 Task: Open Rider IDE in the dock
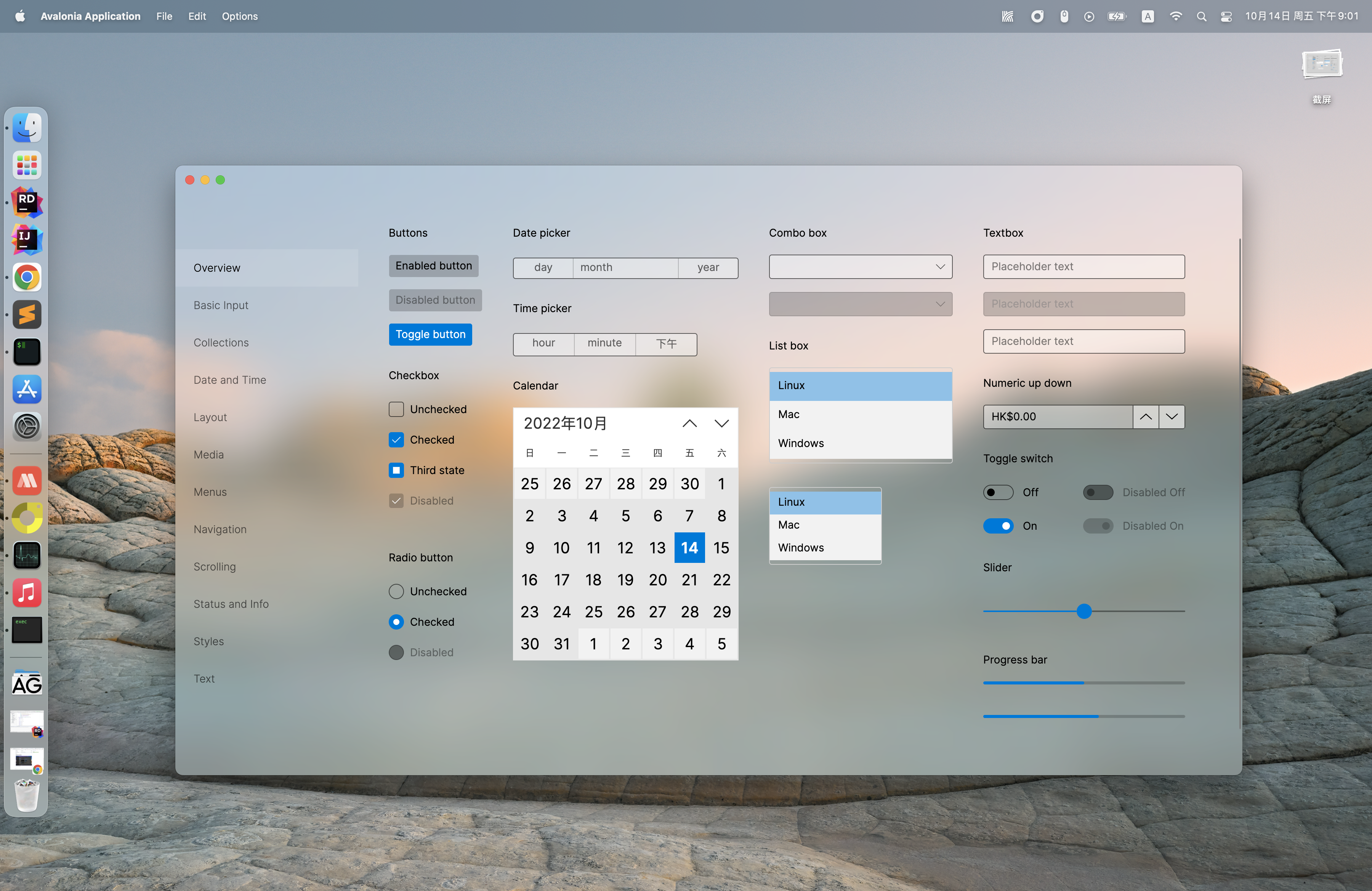(x=27, y=202)
